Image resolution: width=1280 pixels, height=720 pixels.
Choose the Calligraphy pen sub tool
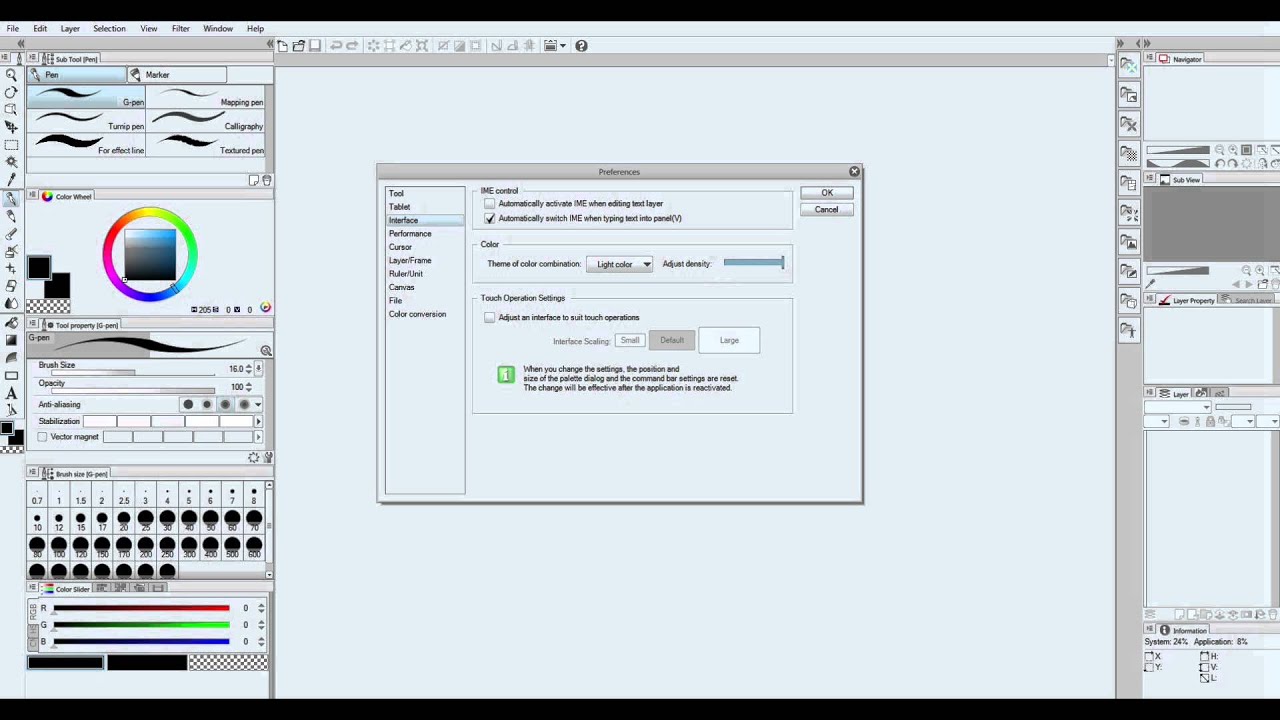coord(207,122)
